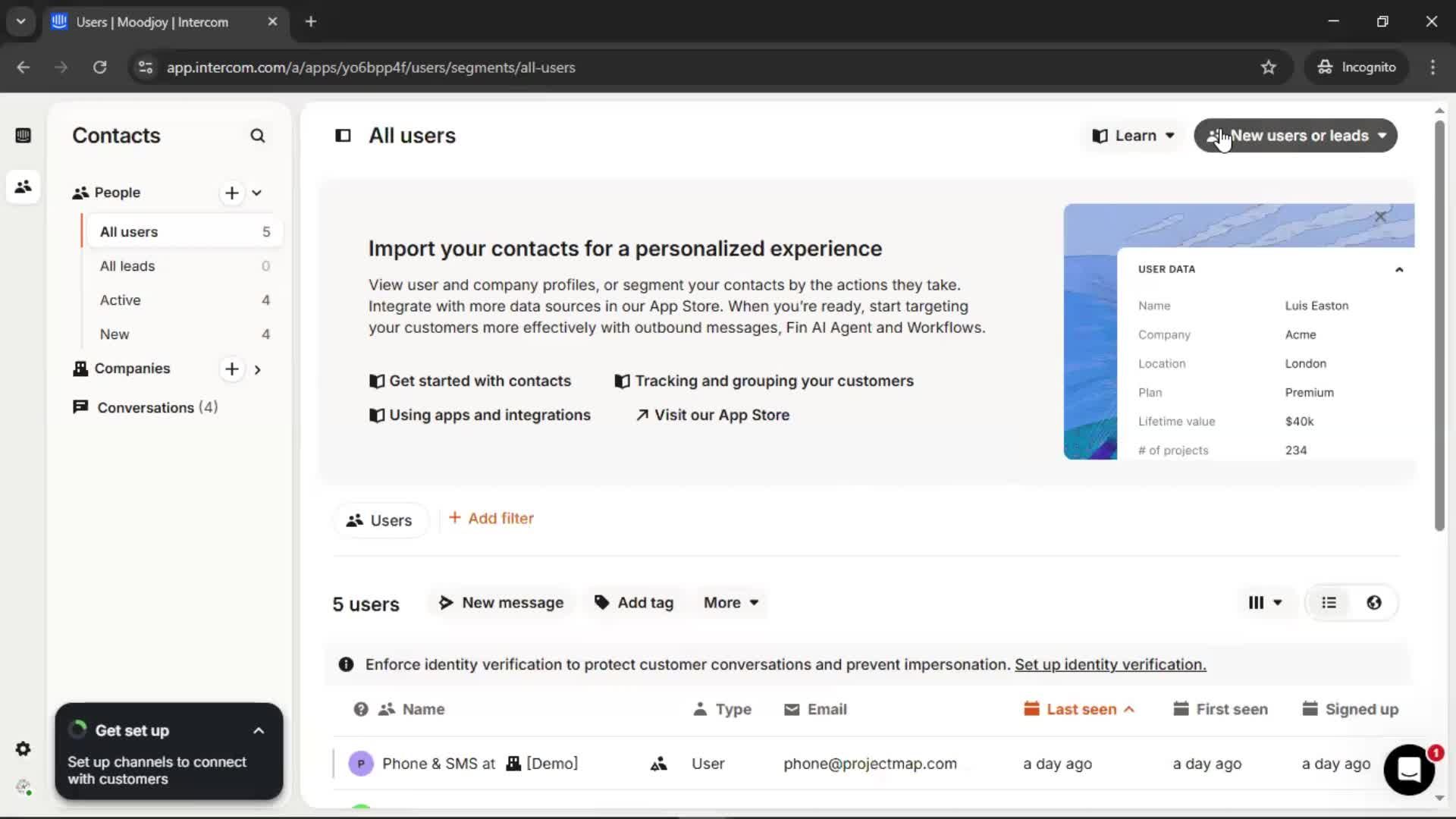This screenshot has height=819, width=1456.
Task: Switch to the map globe view icon
Action: click(1374, 603)
